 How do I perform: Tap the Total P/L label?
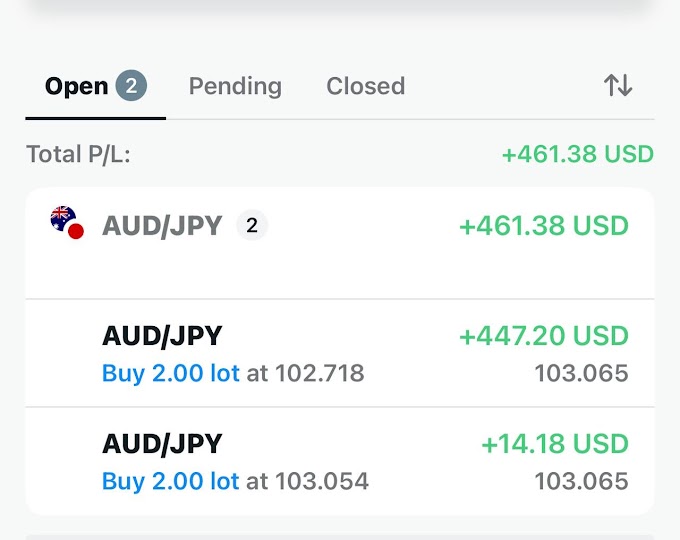pyautogui.click(x=78, y=155)
